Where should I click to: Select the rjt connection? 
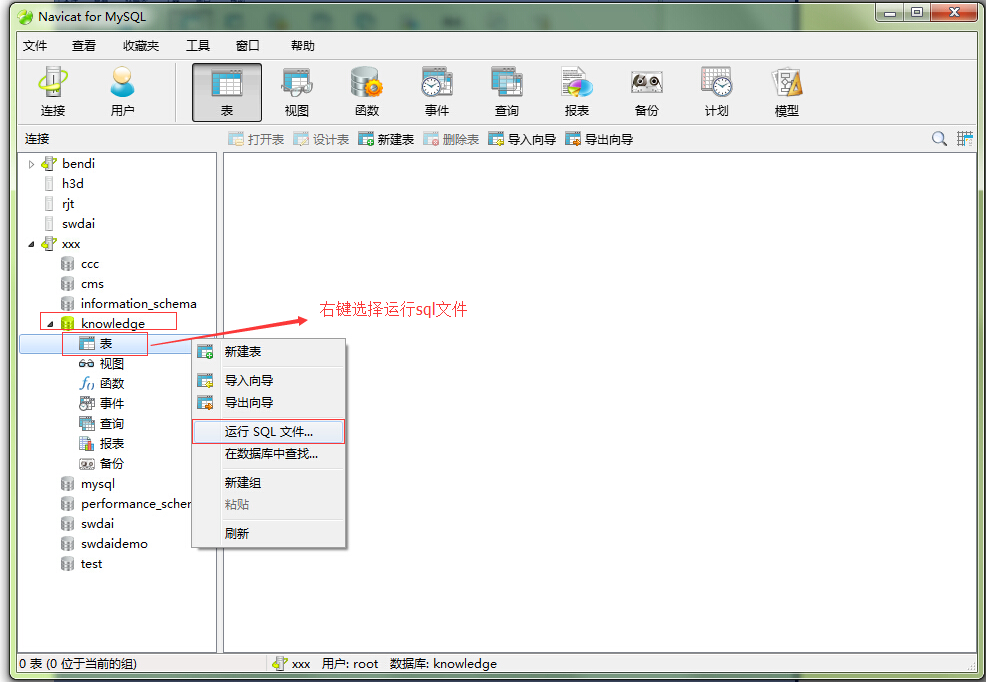[68, 204]
